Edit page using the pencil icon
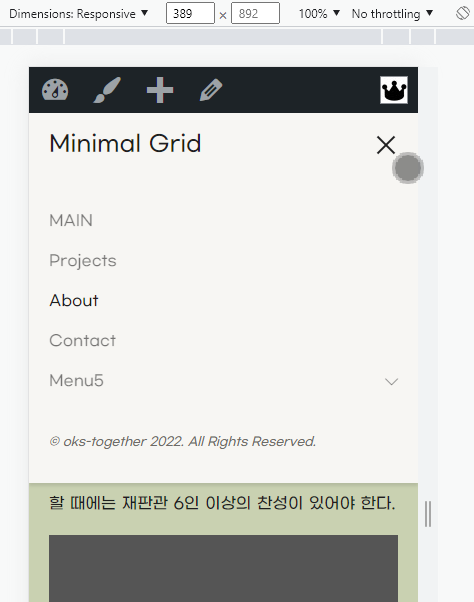 (211, 90)
